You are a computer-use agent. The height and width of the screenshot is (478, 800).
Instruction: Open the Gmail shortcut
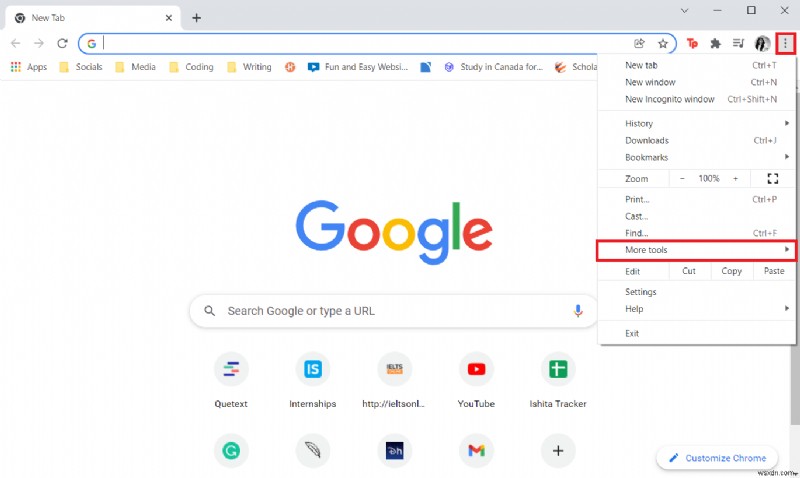click(476, 450)
